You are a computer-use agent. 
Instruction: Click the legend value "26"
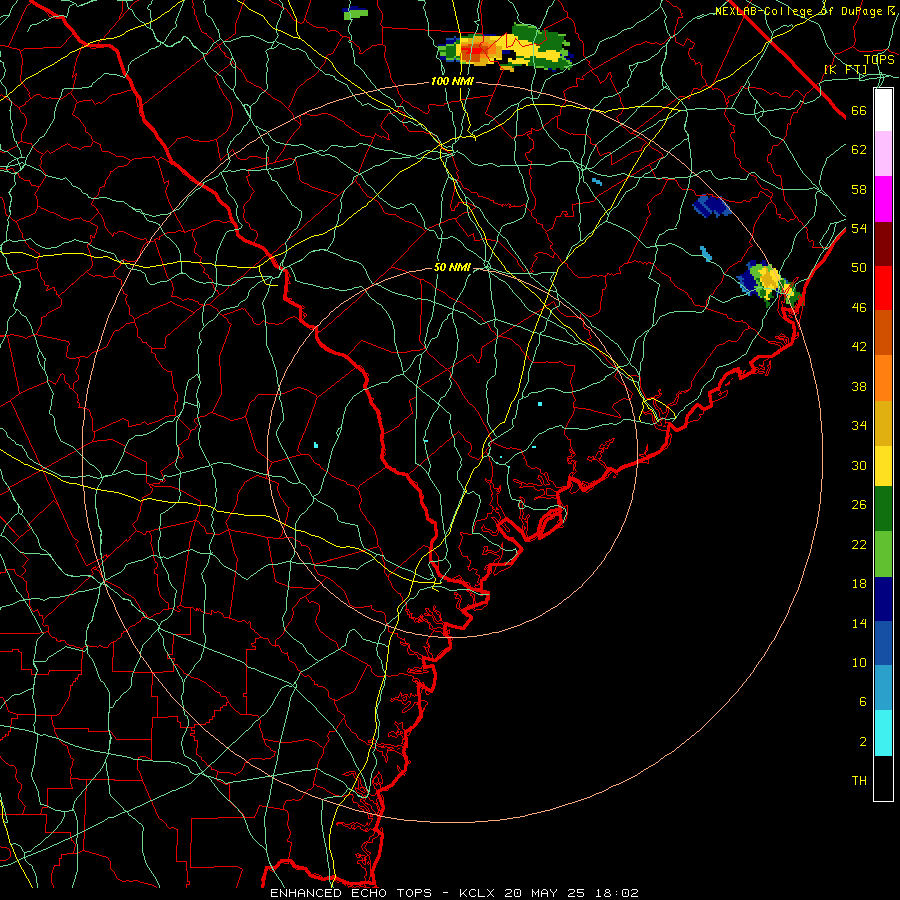[859, 505]
